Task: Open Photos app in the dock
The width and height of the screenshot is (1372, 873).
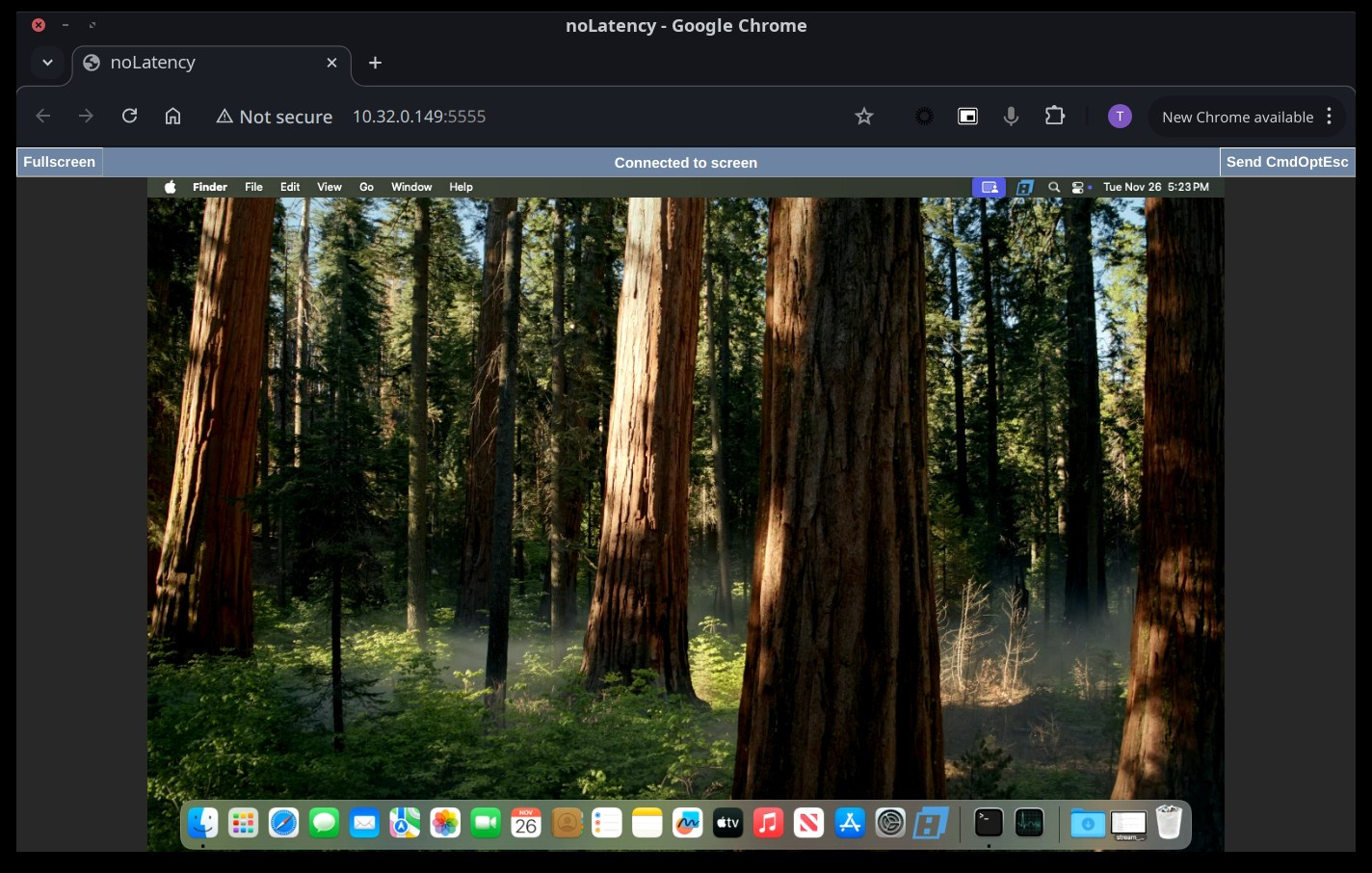Action: [x=445, y=823]
